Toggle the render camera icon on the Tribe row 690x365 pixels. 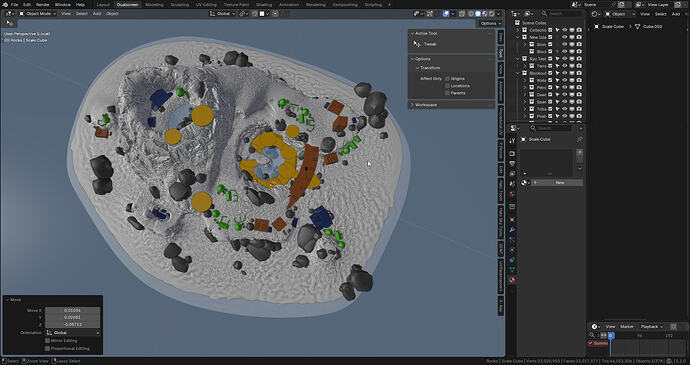coord(579,109)
